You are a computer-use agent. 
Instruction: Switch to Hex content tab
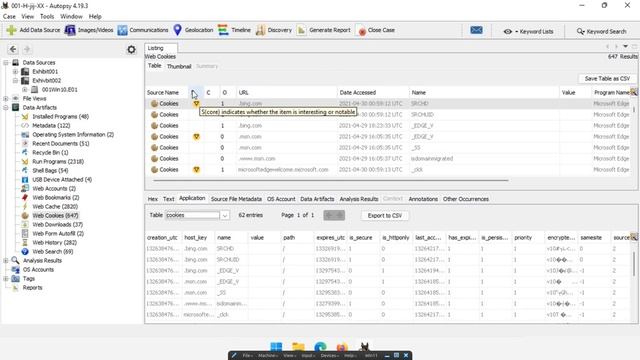[153, 199]
